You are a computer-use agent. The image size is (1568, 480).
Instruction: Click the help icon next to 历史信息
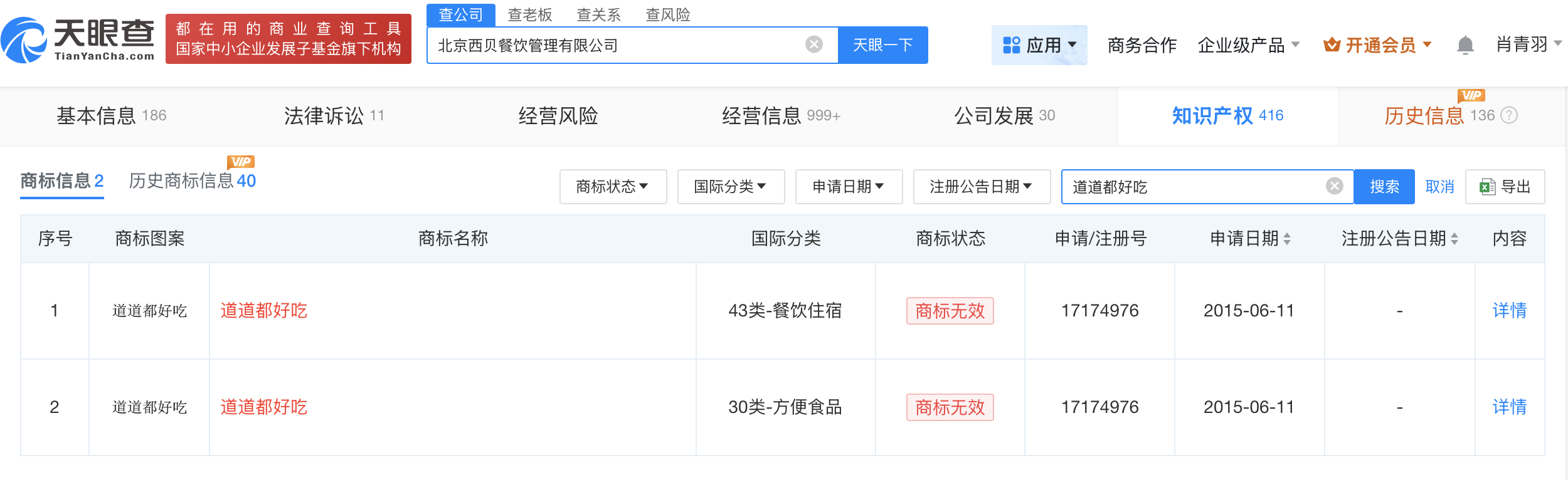coord(1509,115)
